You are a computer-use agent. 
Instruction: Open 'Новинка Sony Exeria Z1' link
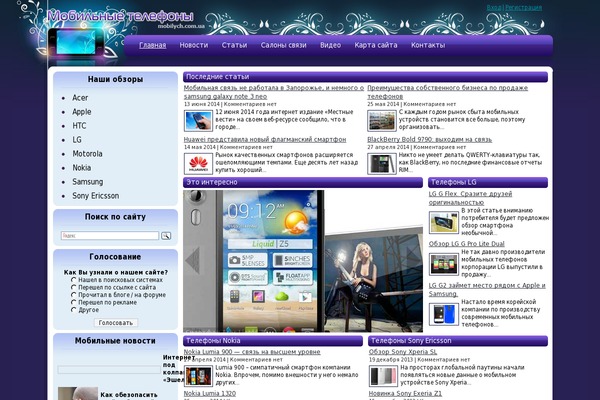pos(405,393)
